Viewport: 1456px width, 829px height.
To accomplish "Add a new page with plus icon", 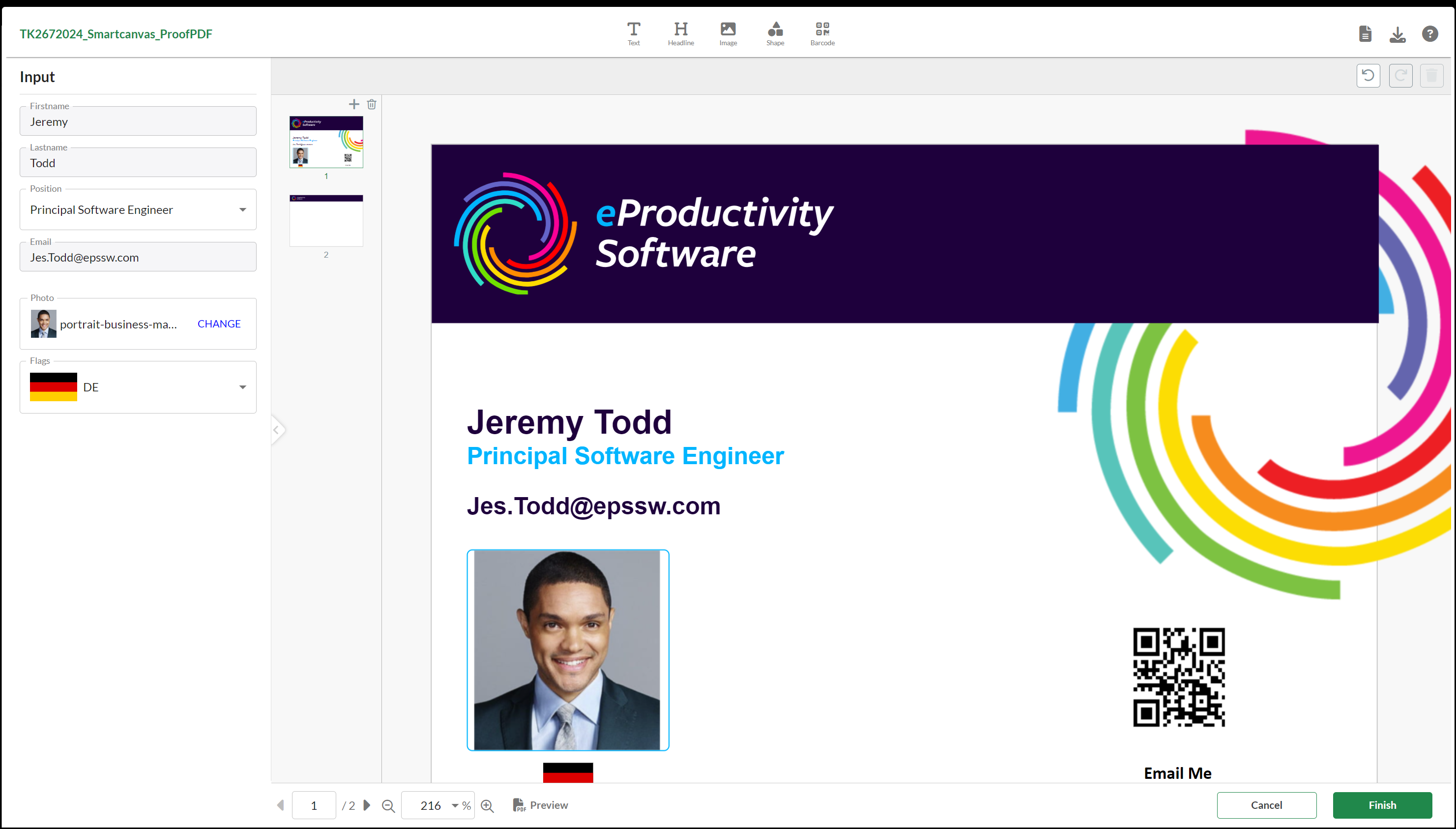I will click(354, 104).
